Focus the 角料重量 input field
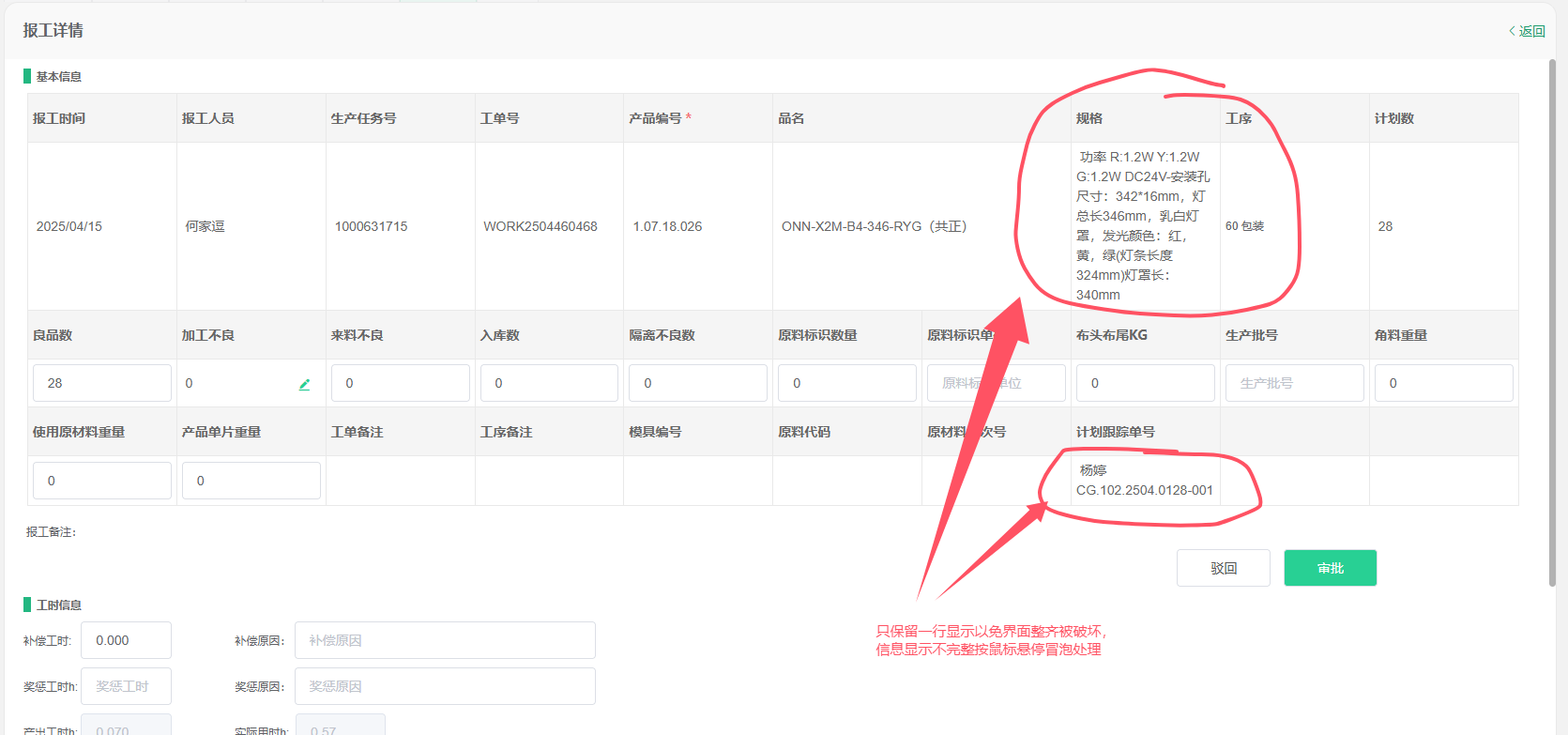 click(x=1443, y=383)
